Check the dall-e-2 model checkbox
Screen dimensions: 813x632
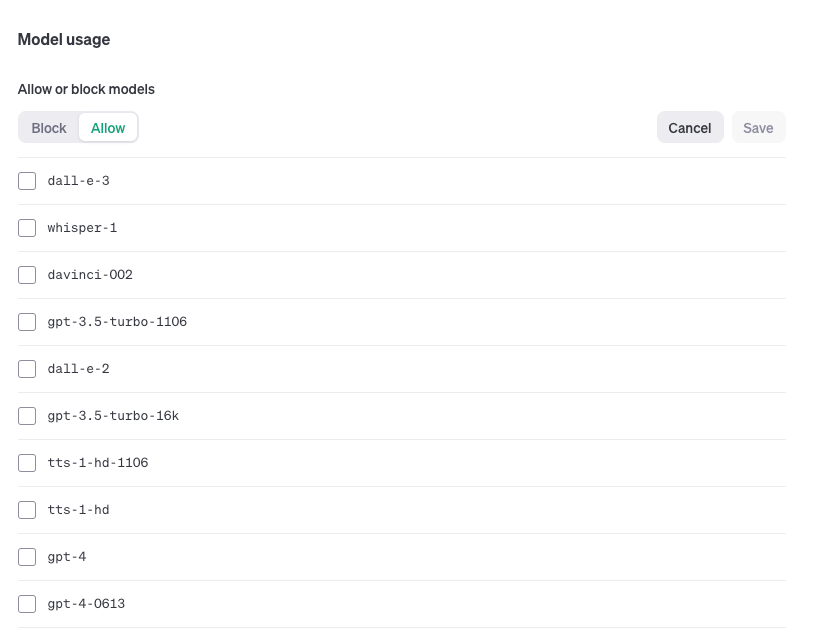(27, 369)
